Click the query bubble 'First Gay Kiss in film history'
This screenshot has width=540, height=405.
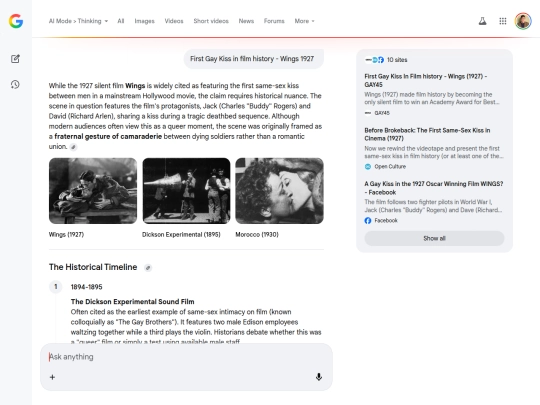point(253,59)
